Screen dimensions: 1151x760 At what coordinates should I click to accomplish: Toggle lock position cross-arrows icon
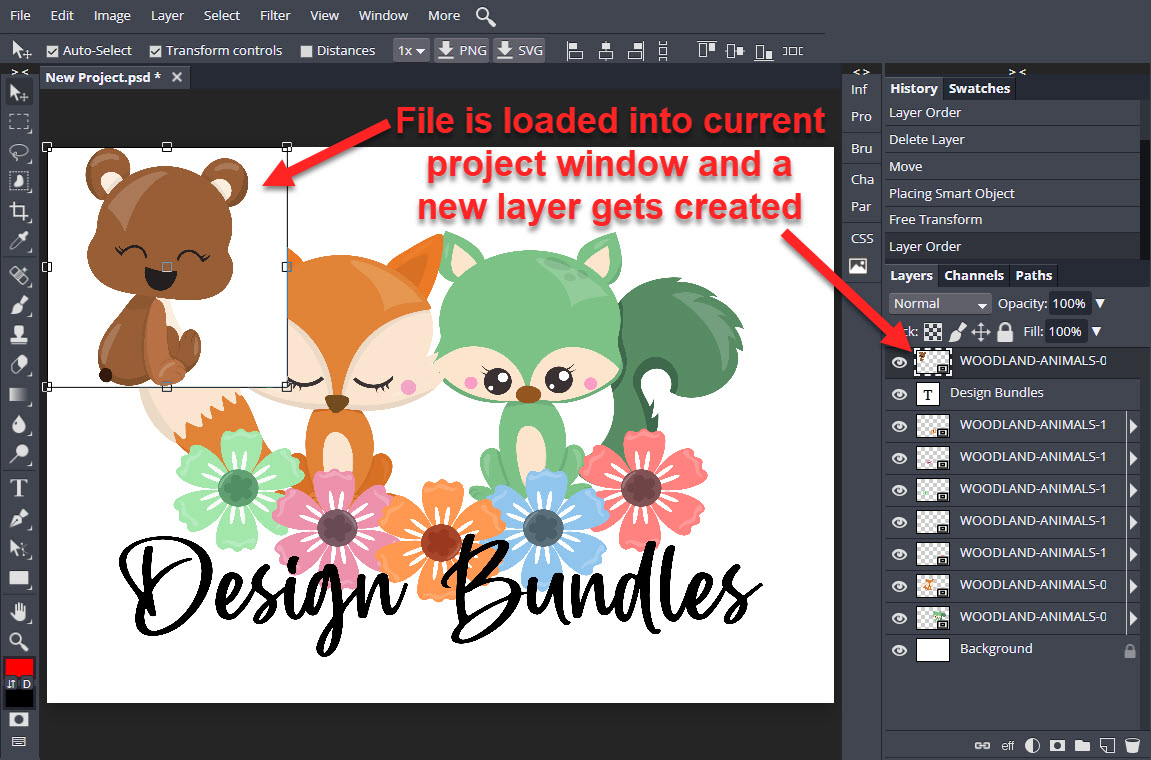981,332
